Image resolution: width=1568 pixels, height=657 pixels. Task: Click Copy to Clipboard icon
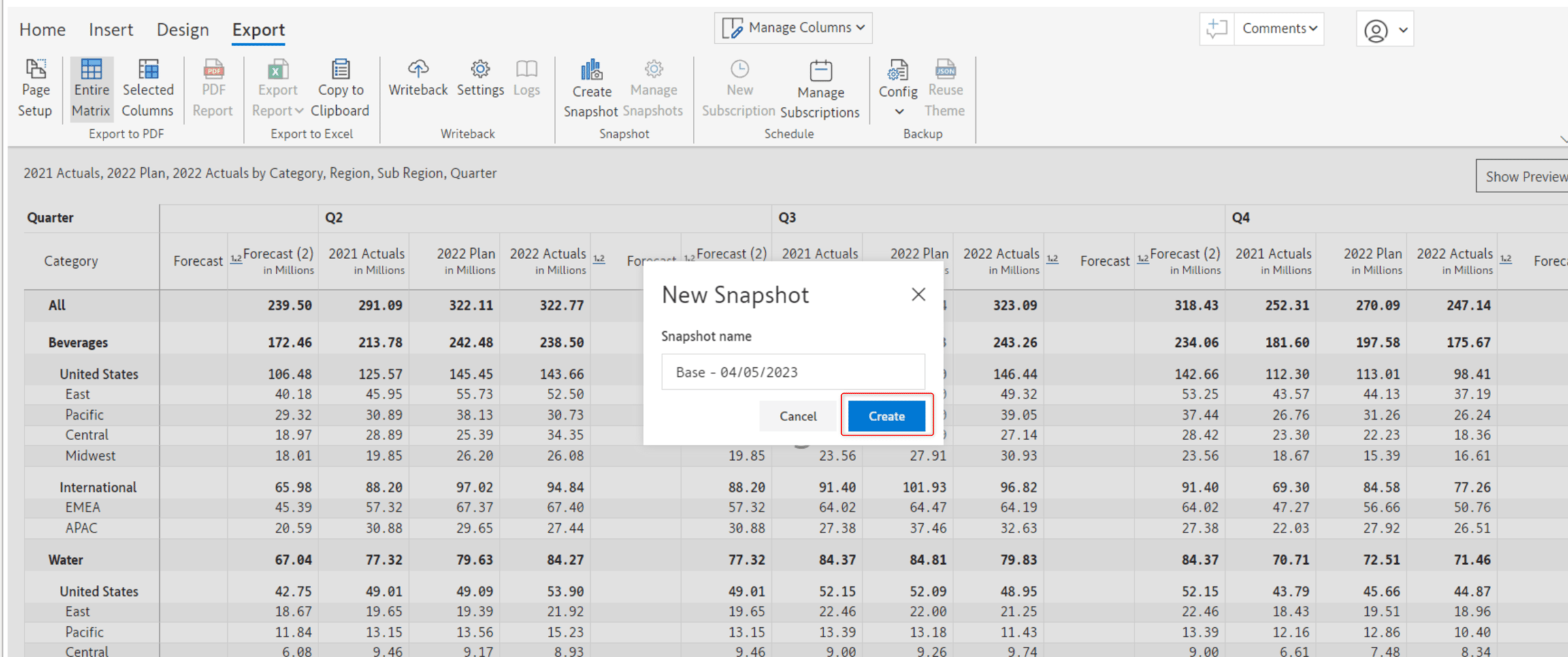coord(340,69)
